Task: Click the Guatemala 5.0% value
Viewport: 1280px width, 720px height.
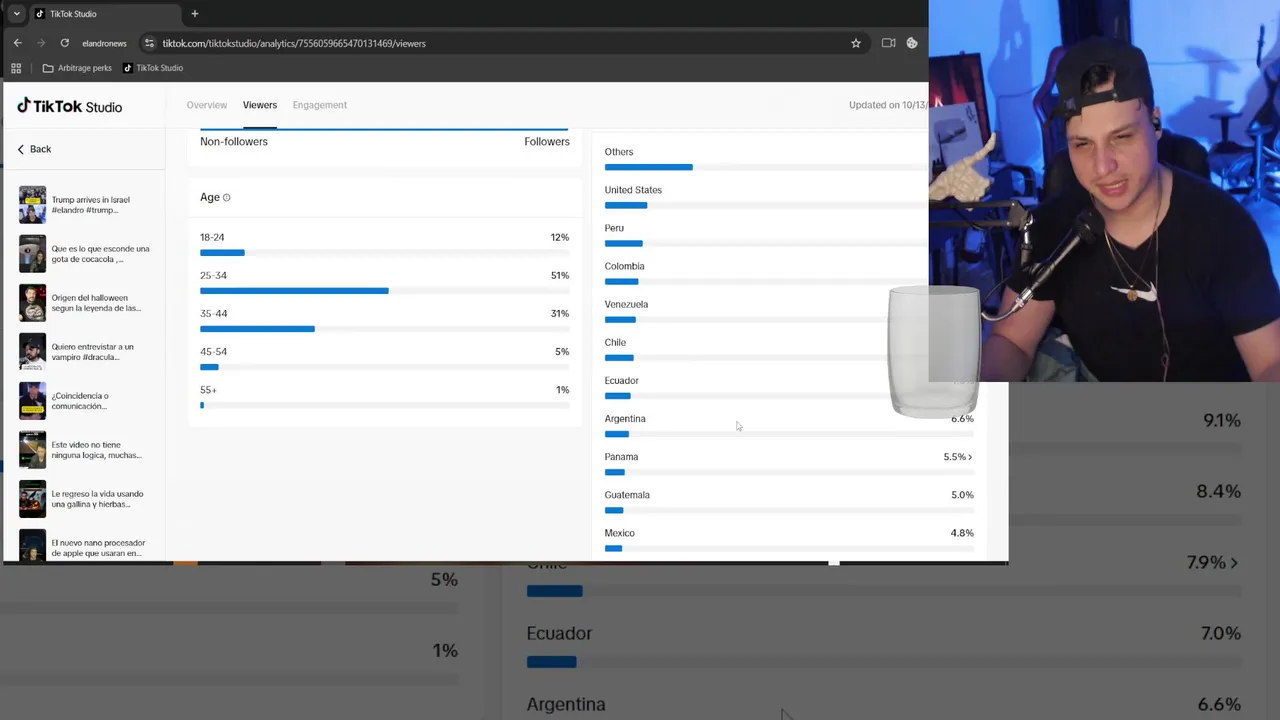Action: click(x=962, y=495)
